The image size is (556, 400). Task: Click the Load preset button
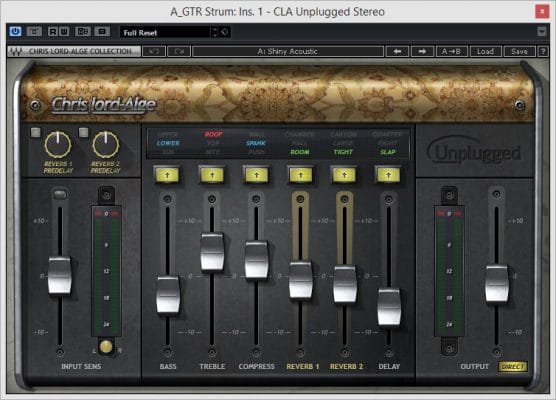(x=485, y=51)
